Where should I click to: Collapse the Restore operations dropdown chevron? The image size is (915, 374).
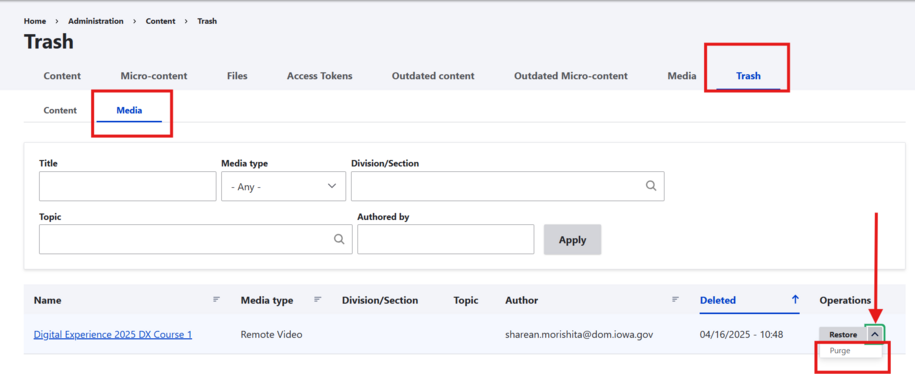874,334
